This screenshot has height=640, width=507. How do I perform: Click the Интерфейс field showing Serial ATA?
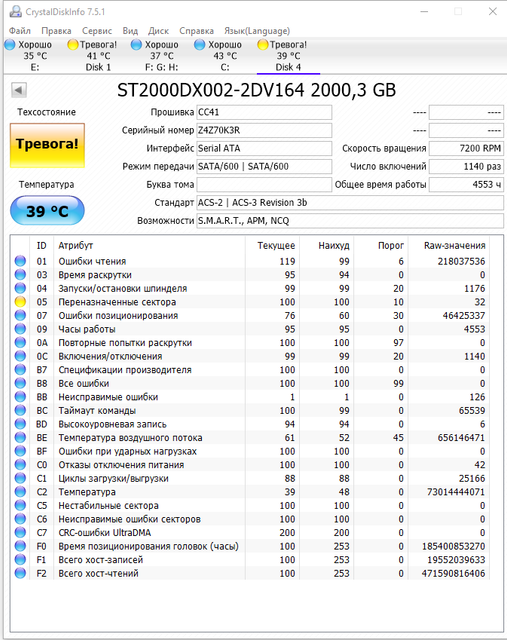[x=264, y=148]
